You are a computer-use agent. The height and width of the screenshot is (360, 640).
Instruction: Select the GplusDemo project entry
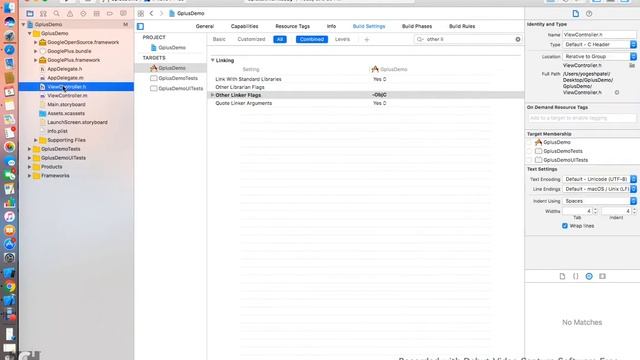tap(171, 48)
